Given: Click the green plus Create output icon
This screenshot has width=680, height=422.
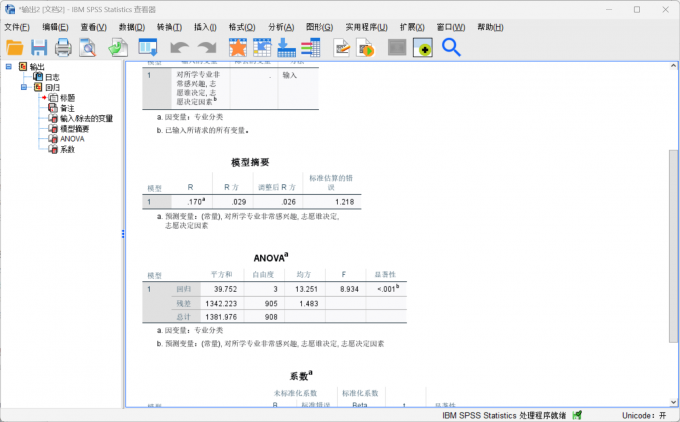Looking at the screenshot, I should coord(422,47).
